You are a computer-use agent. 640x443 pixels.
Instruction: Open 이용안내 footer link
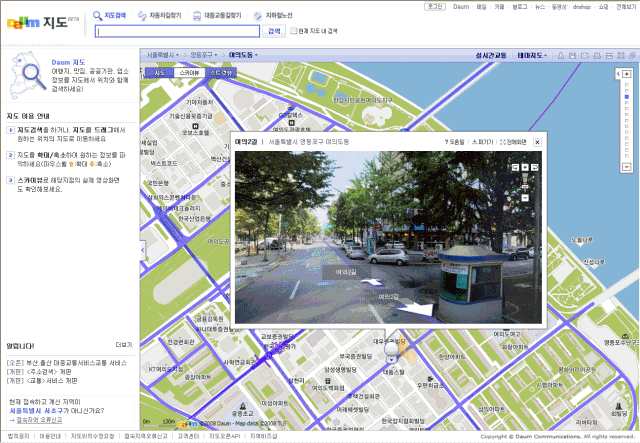coord(50,436)
